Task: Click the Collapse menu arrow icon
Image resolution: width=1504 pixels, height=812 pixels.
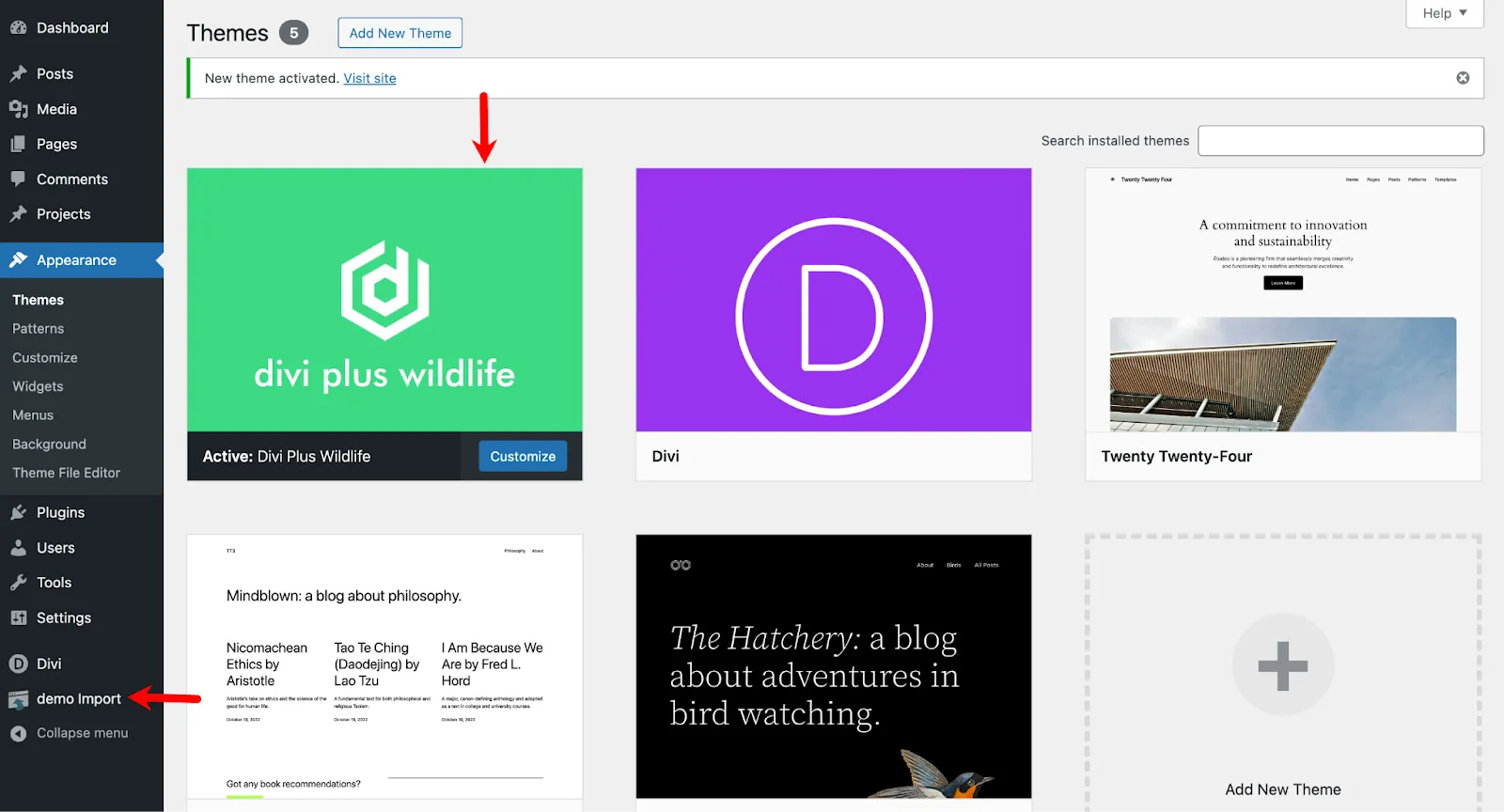Action: [19, 733]
